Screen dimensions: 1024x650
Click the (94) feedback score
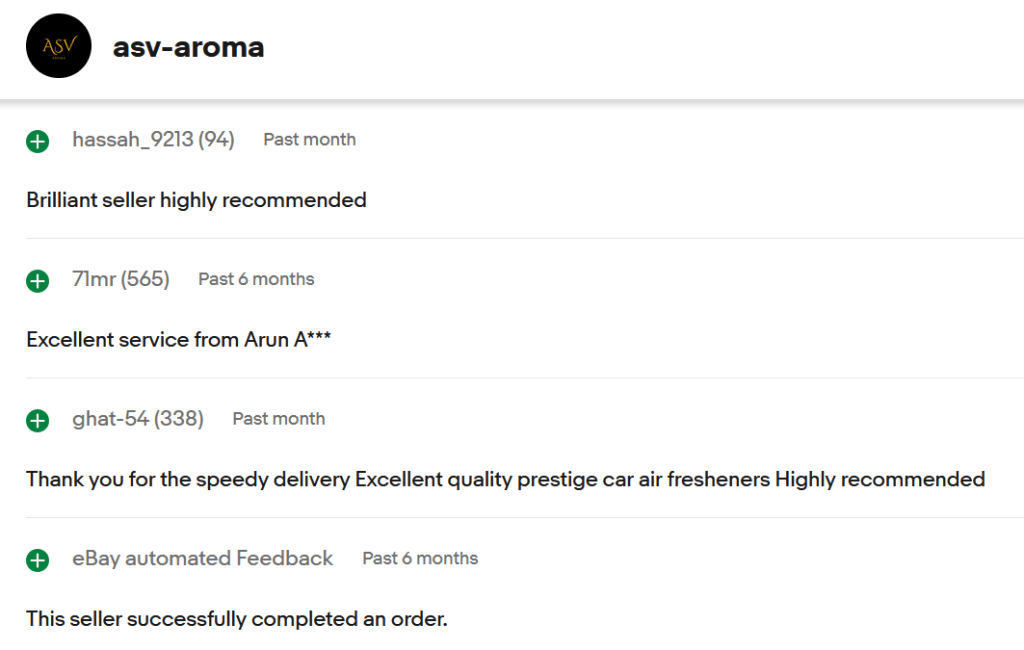point(216,140)
